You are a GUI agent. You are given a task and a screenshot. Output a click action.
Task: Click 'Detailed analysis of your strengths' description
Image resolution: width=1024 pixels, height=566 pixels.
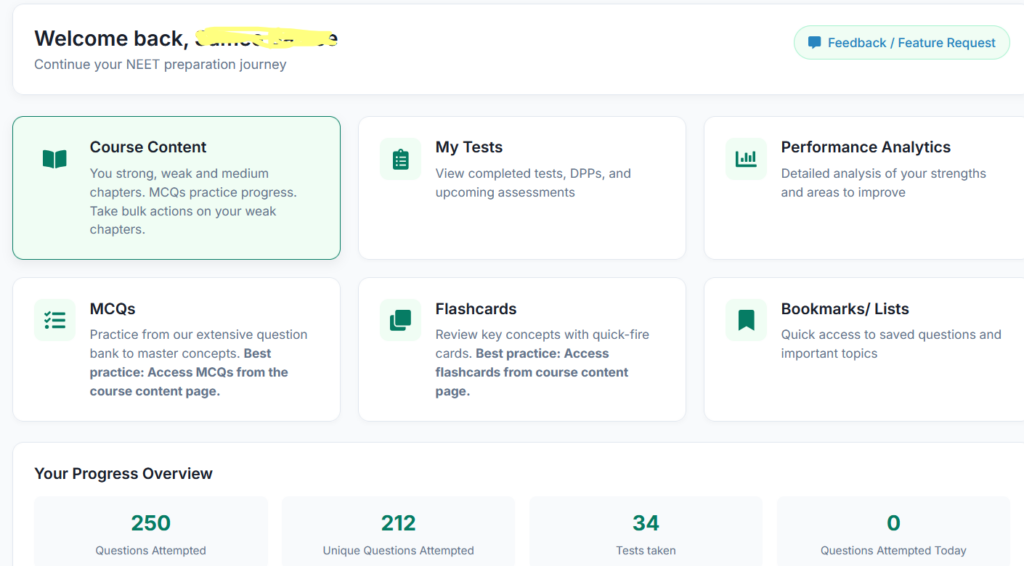(x=884, y=183)
